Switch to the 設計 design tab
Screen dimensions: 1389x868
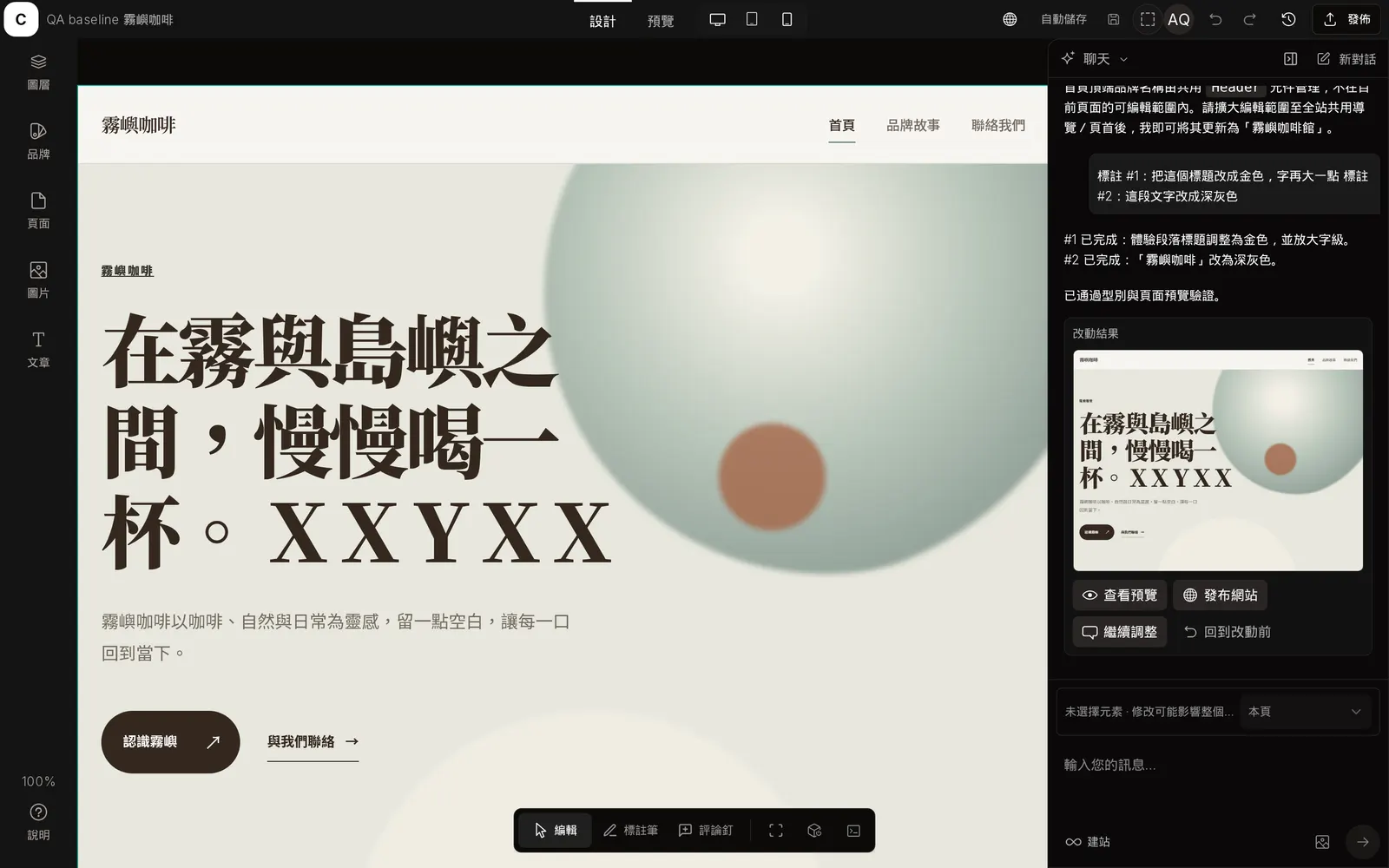pyautogui.click(x=602, y=21)
